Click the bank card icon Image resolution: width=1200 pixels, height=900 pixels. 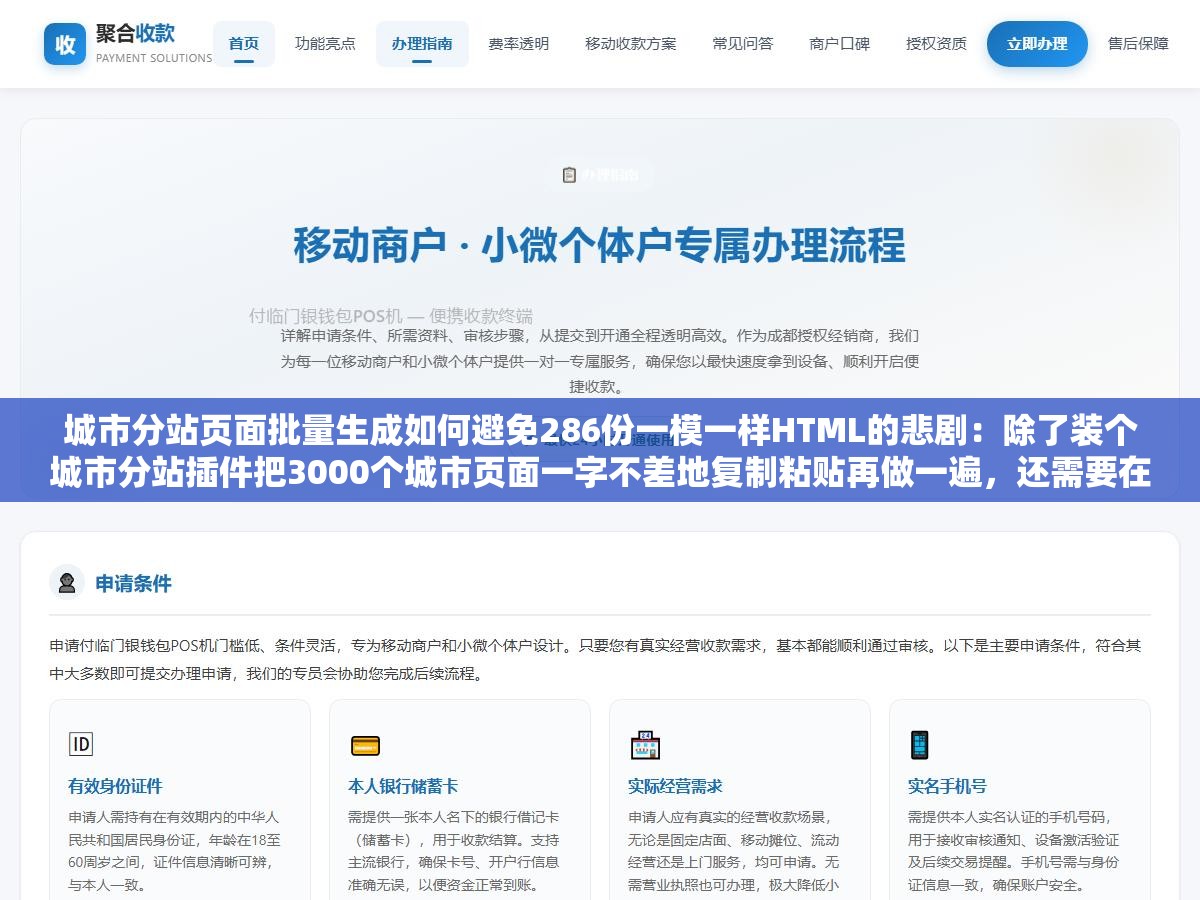(365, 745)
